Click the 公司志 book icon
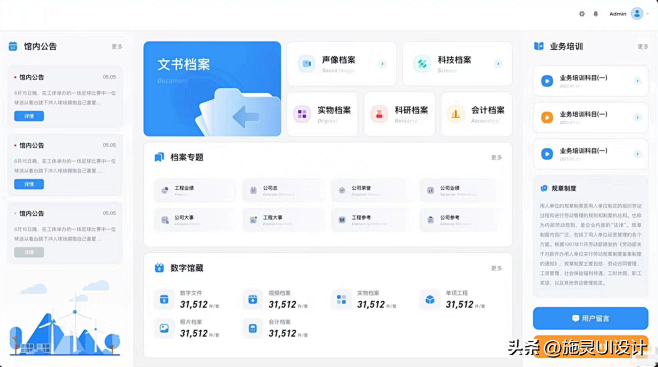Screen dimensions: 658x367 [253, 190]
